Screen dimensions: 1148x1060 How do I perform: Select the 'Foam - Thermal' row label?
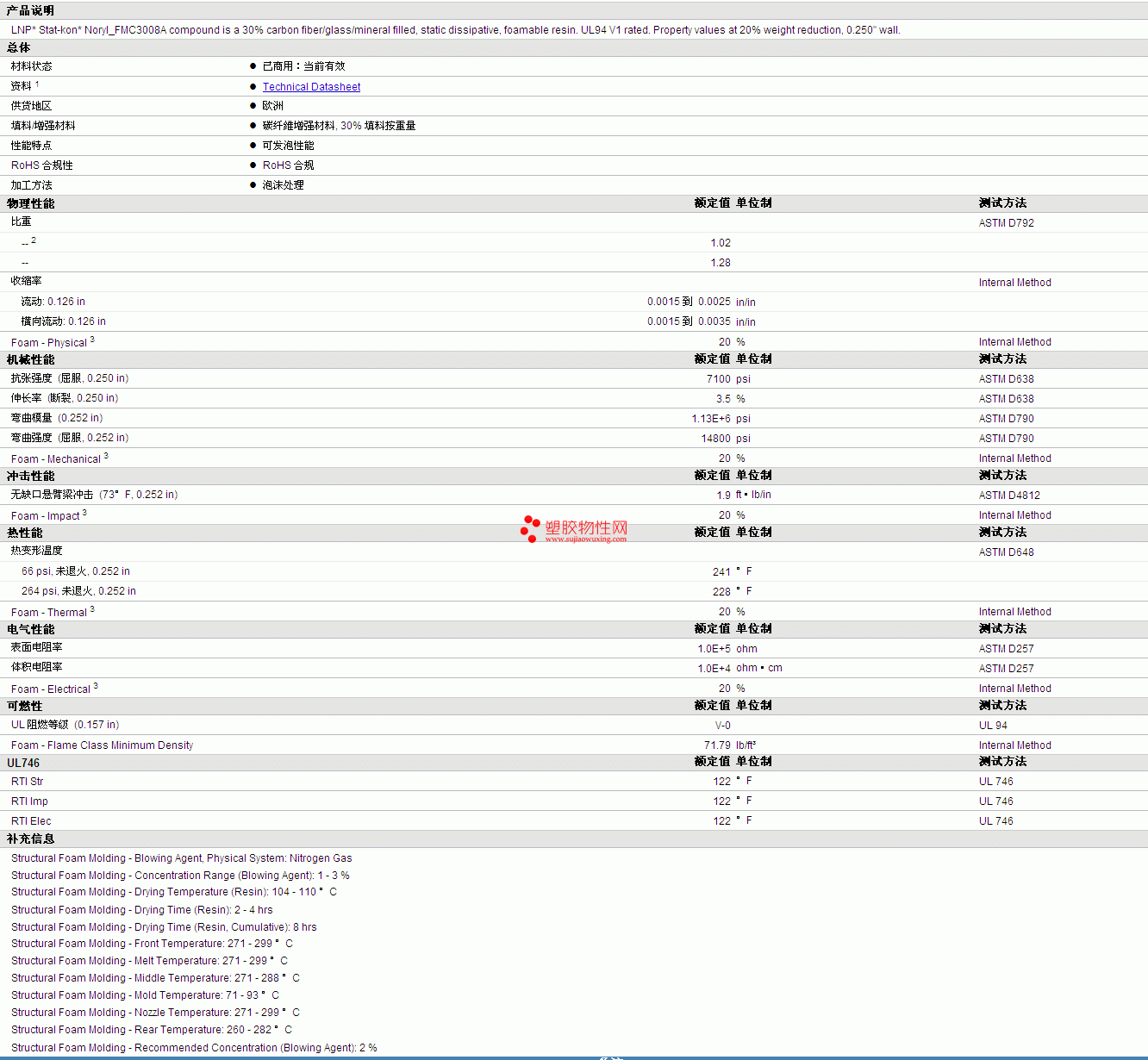53,612
